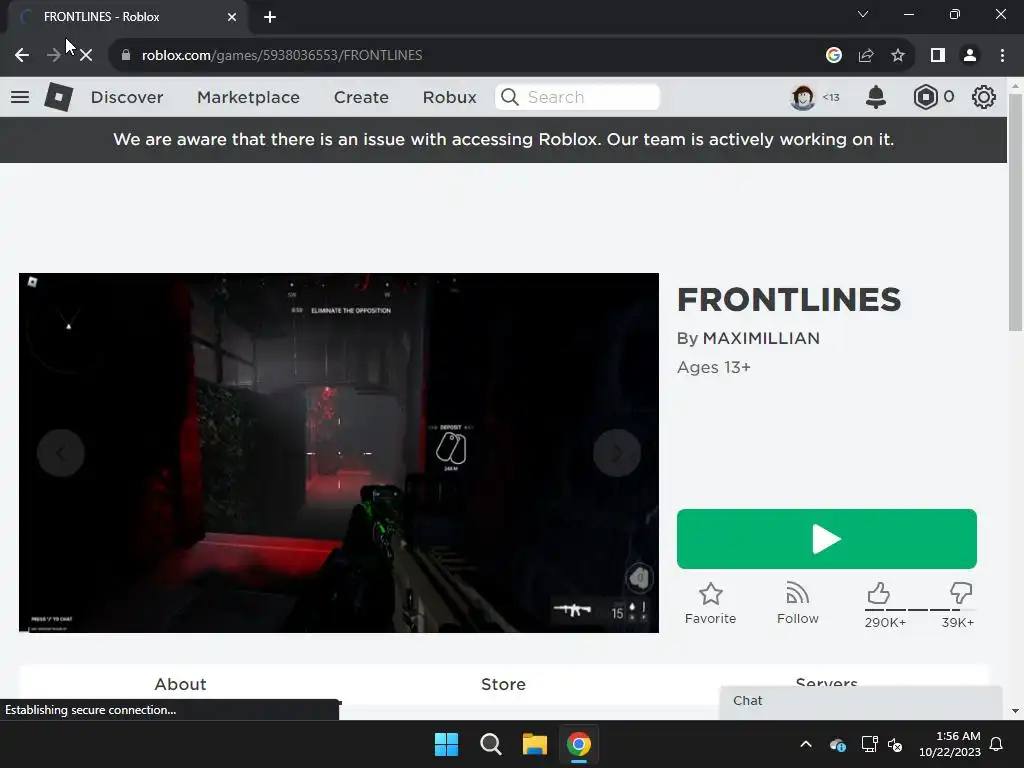View site security lock information
The height and width of the screenshot is (768, 1024).
coord(126,56)
